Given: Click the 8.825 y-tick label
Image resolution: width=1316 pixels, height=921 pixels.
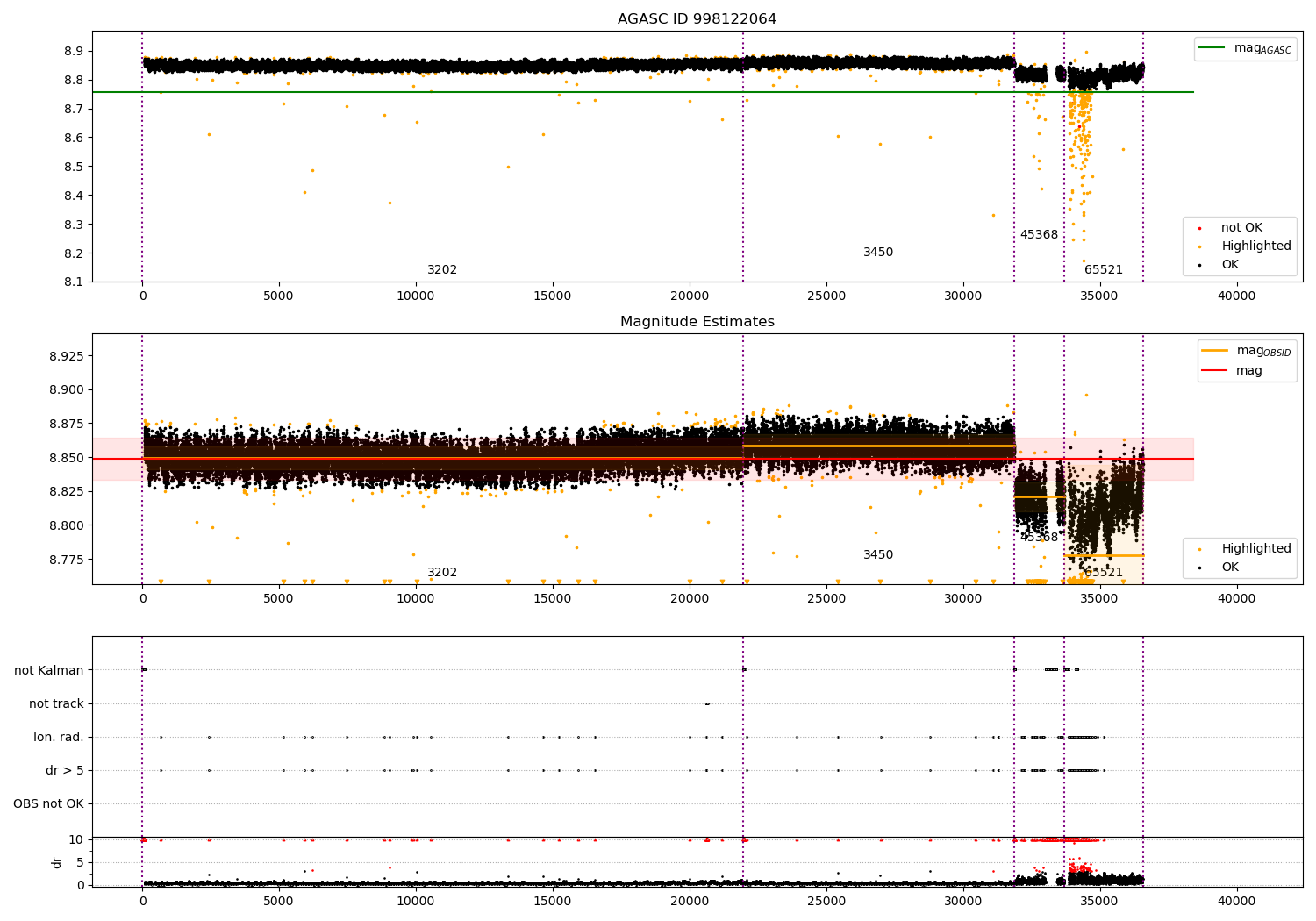Looking at the screenshot, I should point(67,492).
